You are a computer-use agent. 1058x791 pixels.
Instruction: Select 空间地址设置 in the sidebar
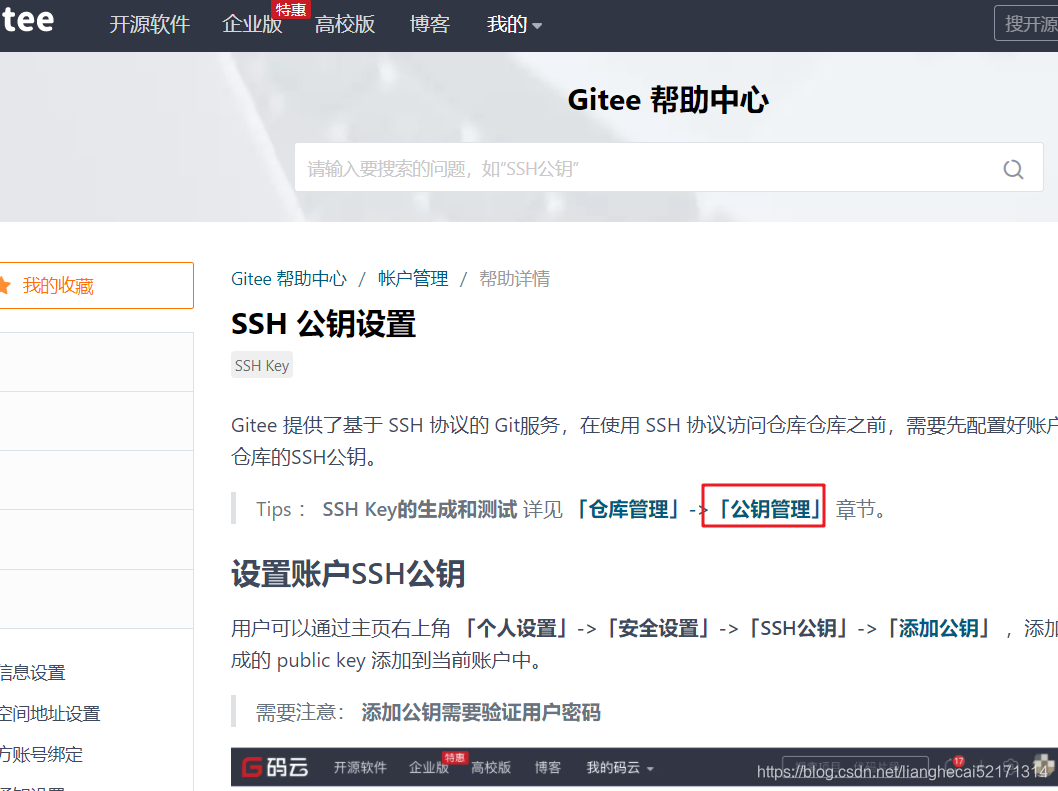[x=50, y=713]
